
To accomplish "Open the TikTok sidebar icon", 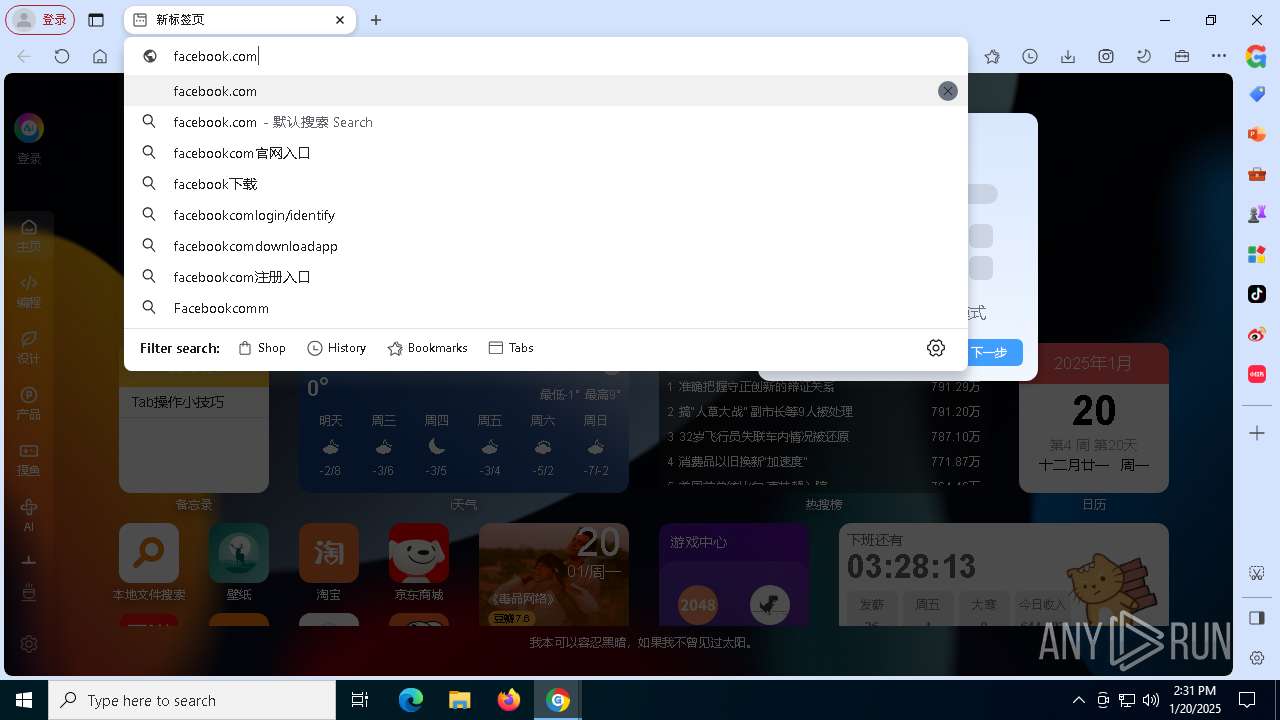I will [1257, 294].
